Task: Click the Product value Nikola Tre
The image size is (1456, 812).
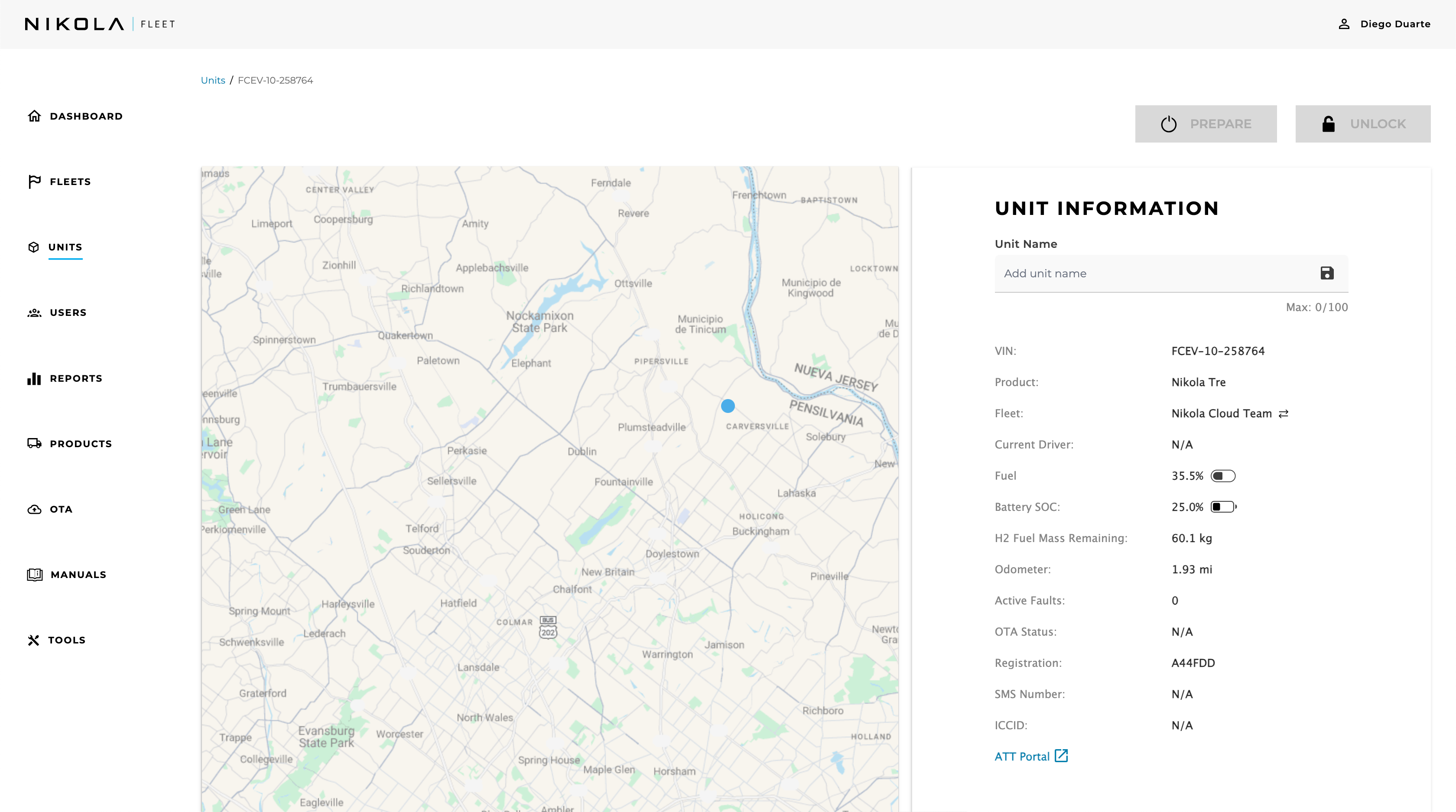Action: coord(1198,383)
